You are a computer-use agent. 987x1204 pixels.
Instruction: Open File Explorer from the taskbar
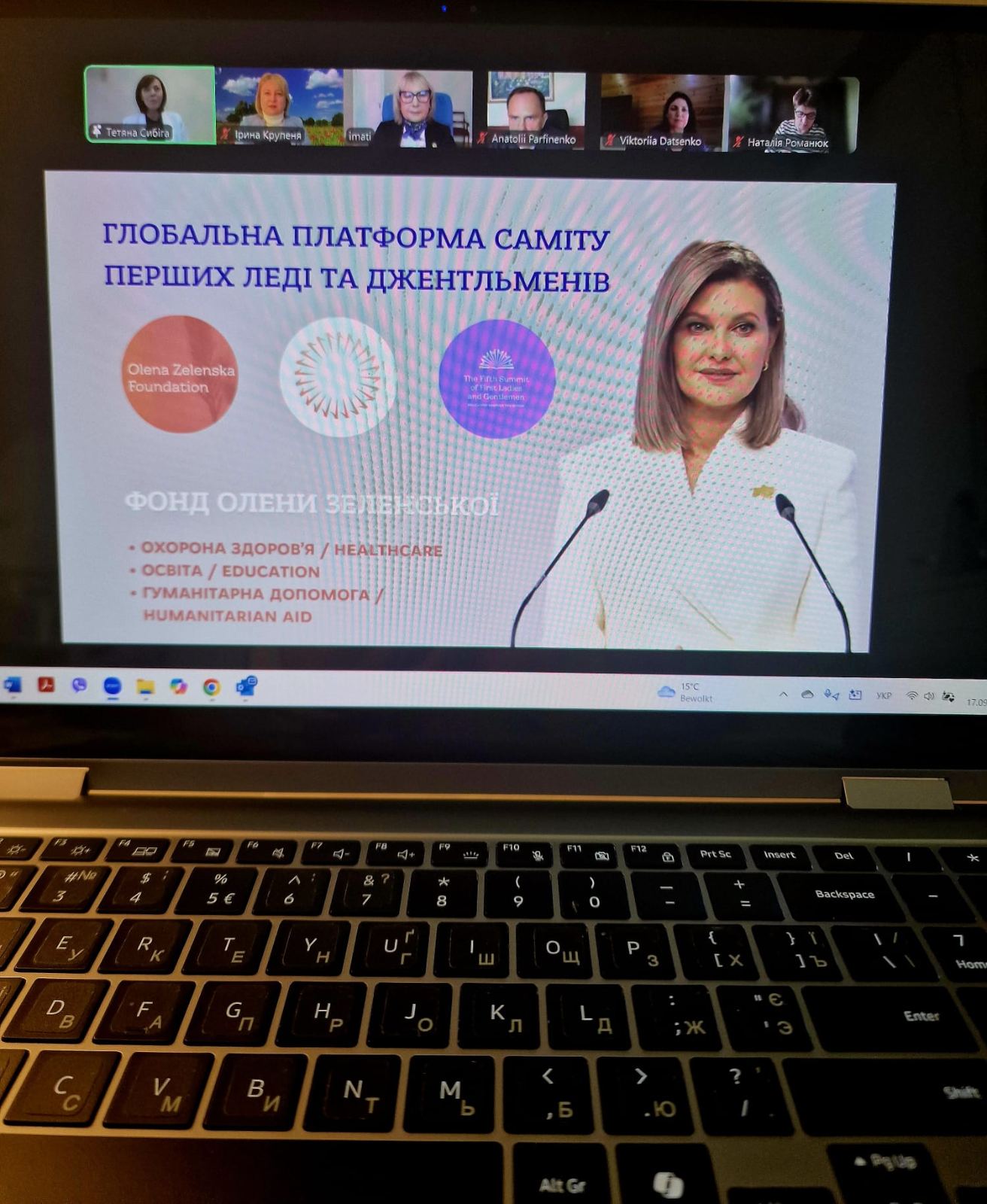pyautogui.click(x=145, y=686)
